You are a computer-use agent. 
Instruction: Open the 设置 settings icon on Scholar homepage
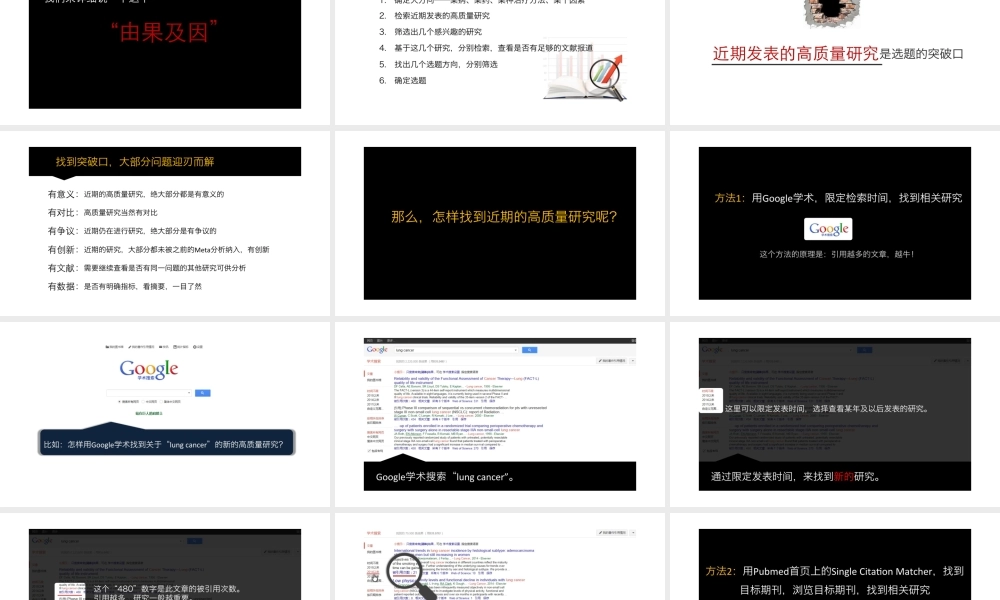pyautogui.click(x=197, y=347)
